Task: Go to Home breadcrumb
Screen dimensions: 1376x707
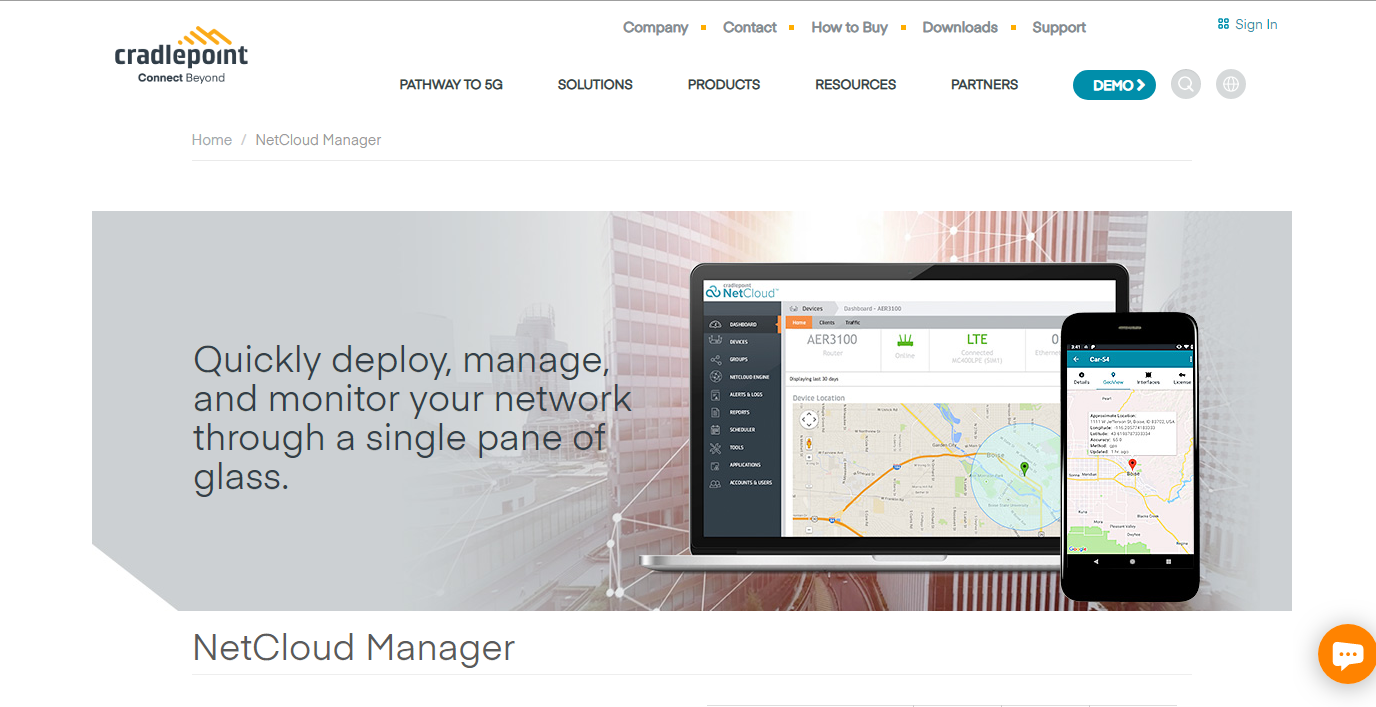Action: (x=212, y=140)
